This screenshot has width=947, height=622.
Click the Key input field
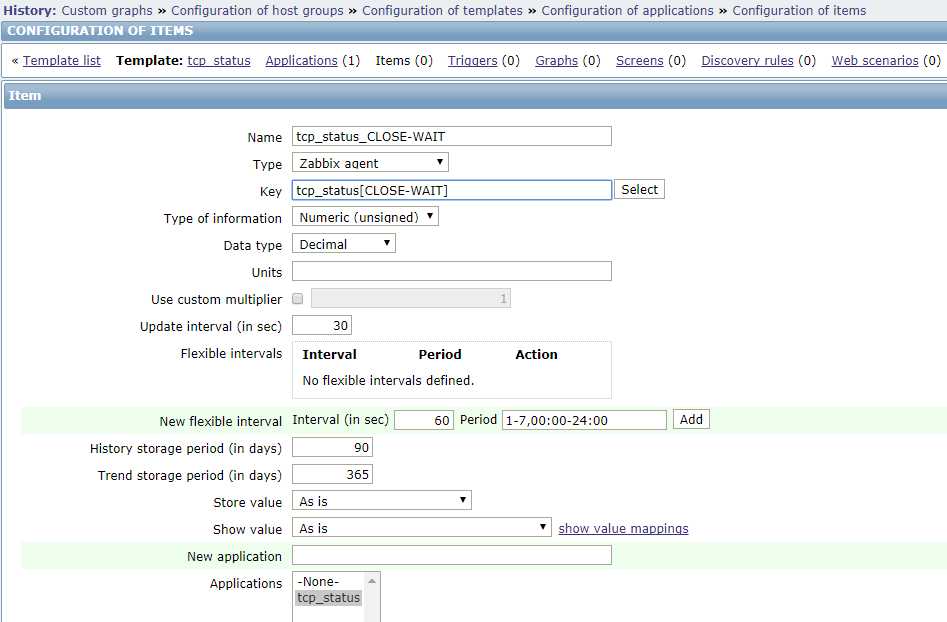tap(452, 190)
